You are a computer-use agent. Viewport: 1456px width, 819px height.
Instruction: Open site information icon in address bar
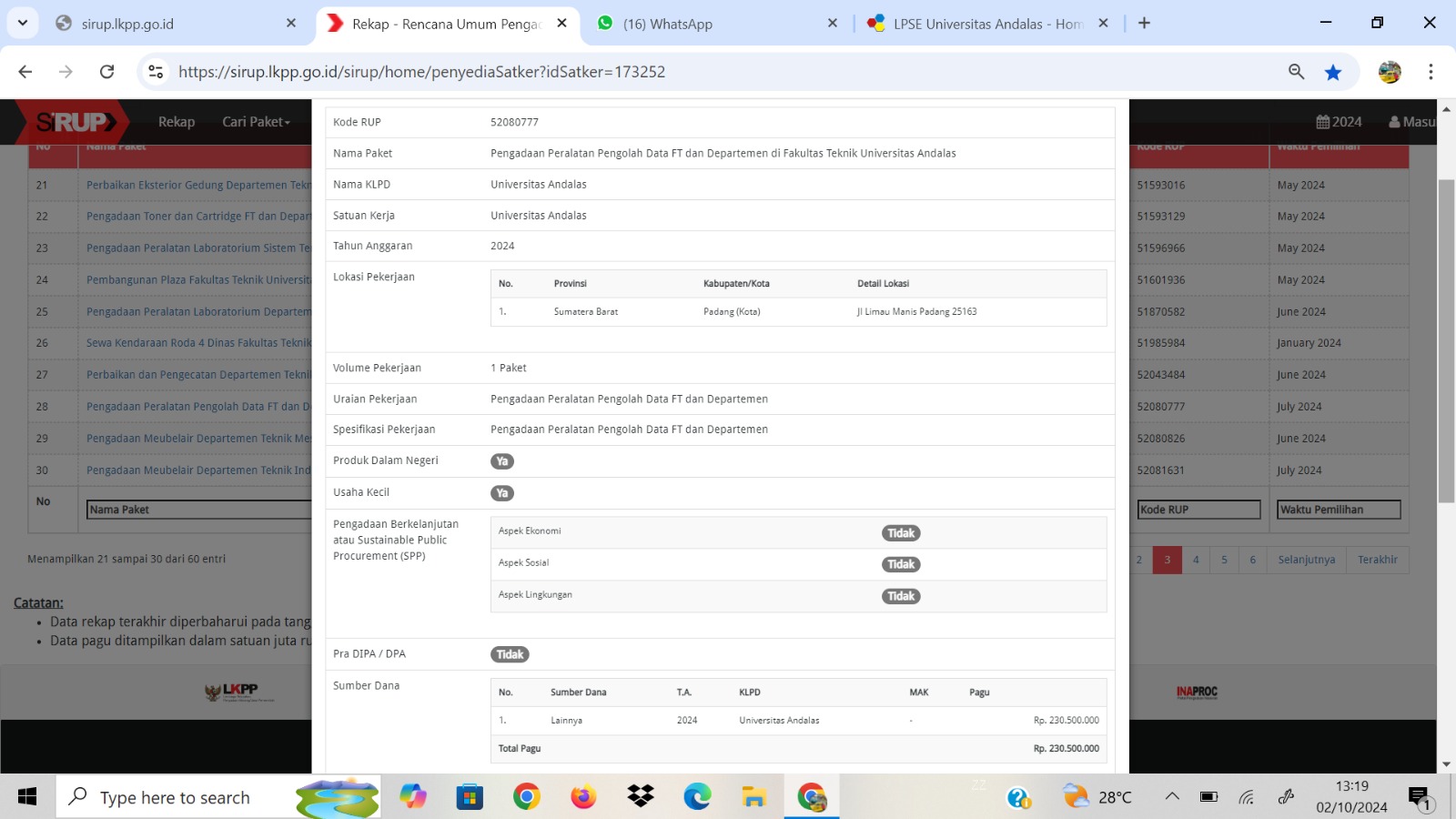156,72
